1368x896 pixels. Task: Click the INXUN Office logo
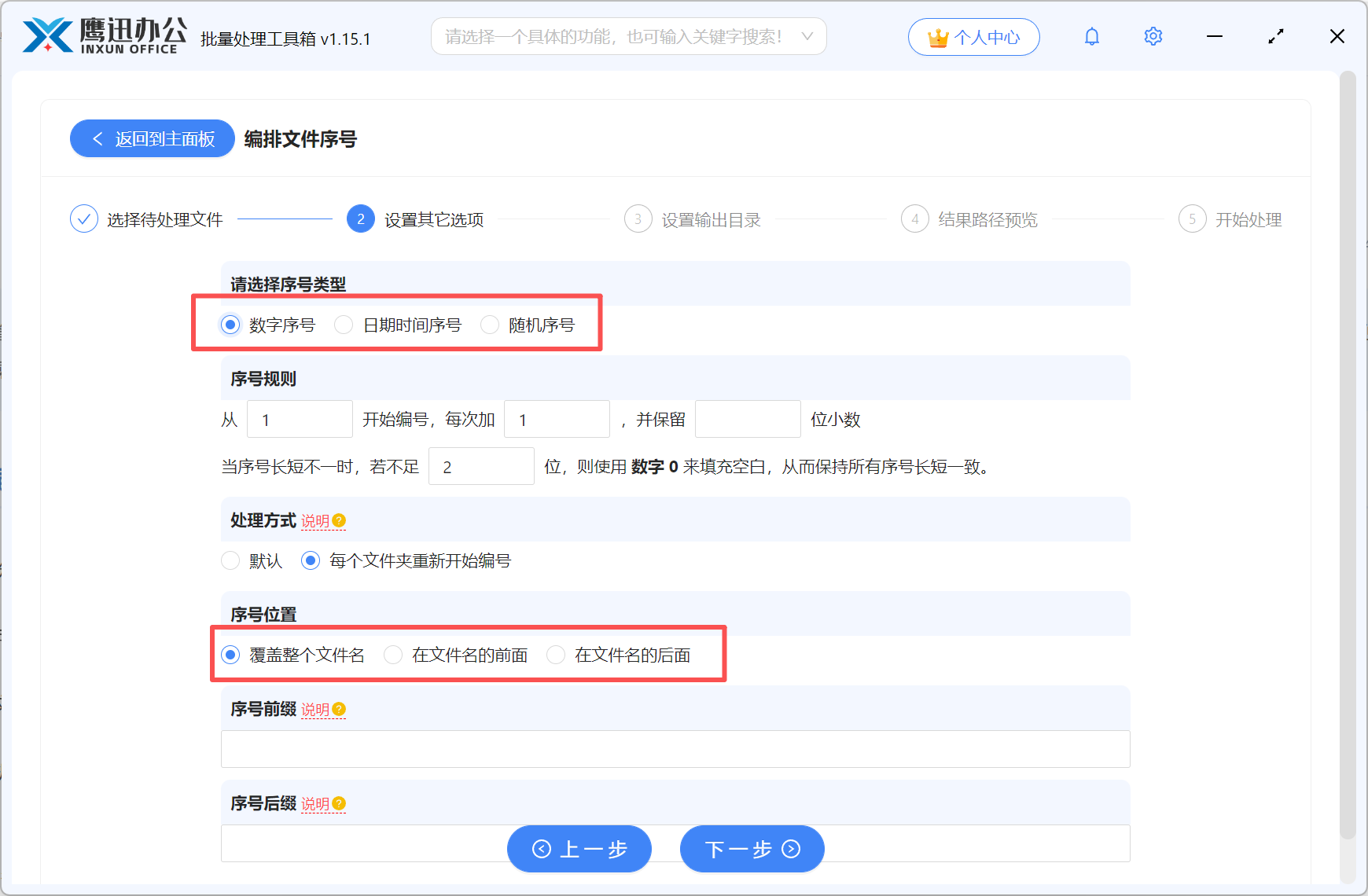[105, 36]
